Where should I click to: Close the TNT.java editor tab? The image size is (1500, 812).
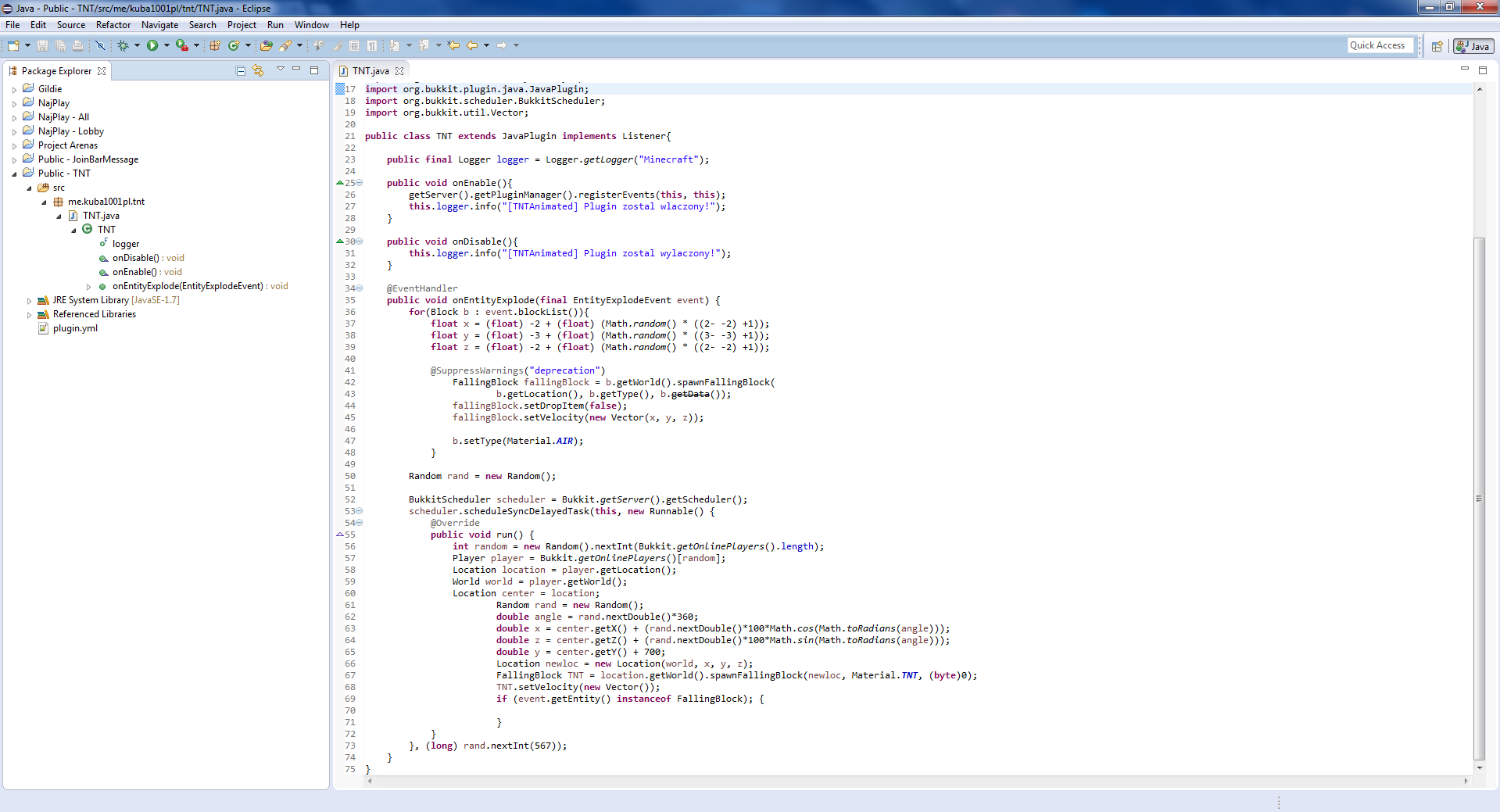coord(399,71)
